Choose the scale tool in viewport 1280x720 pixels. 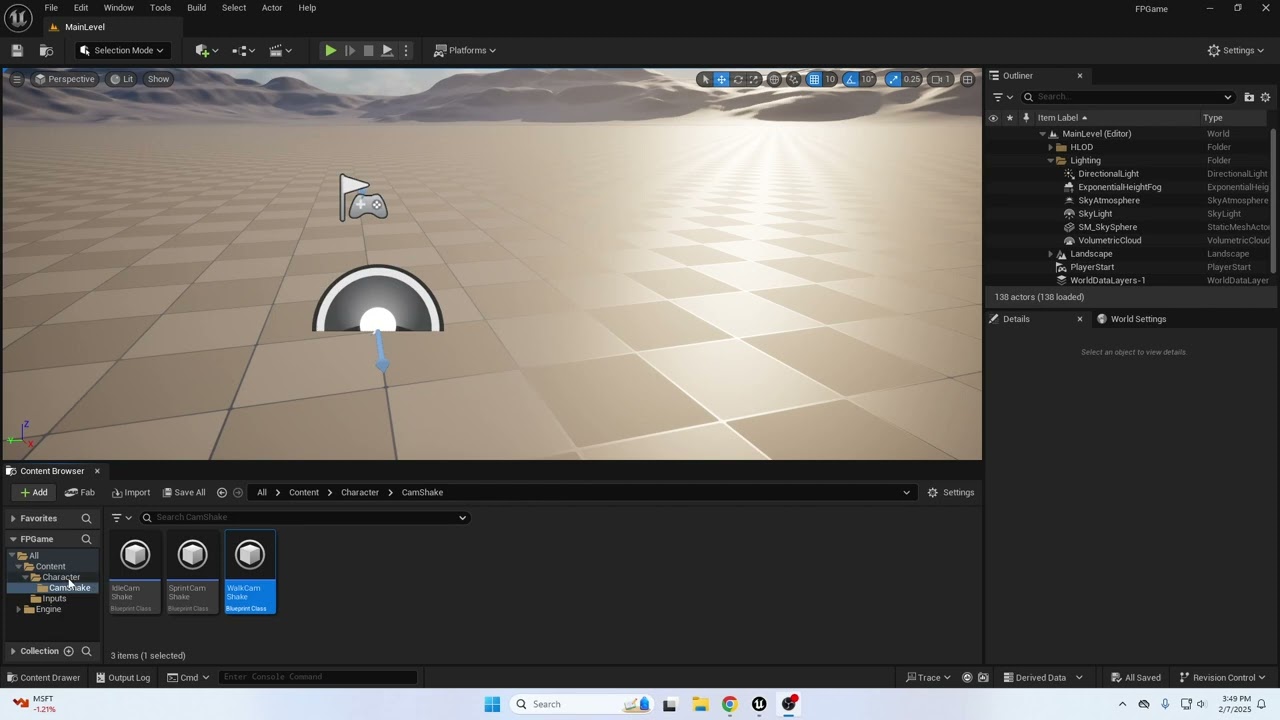pos(754,79)
